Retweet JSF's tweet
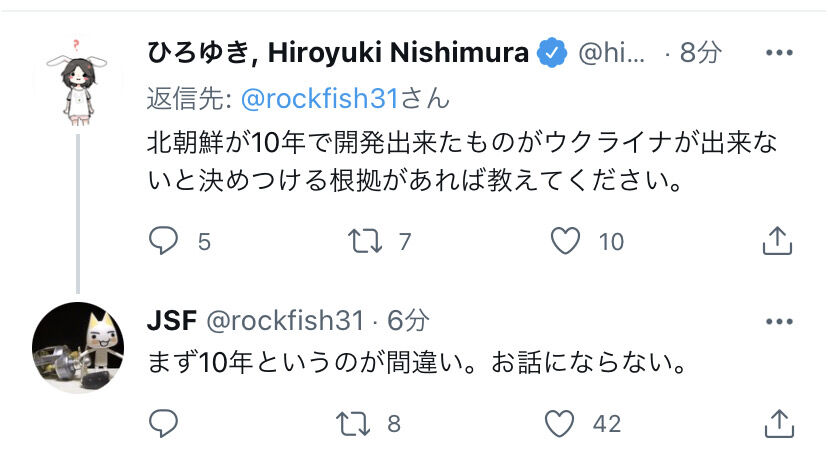This screenshot has height=452, width=828. pos(351,423)
